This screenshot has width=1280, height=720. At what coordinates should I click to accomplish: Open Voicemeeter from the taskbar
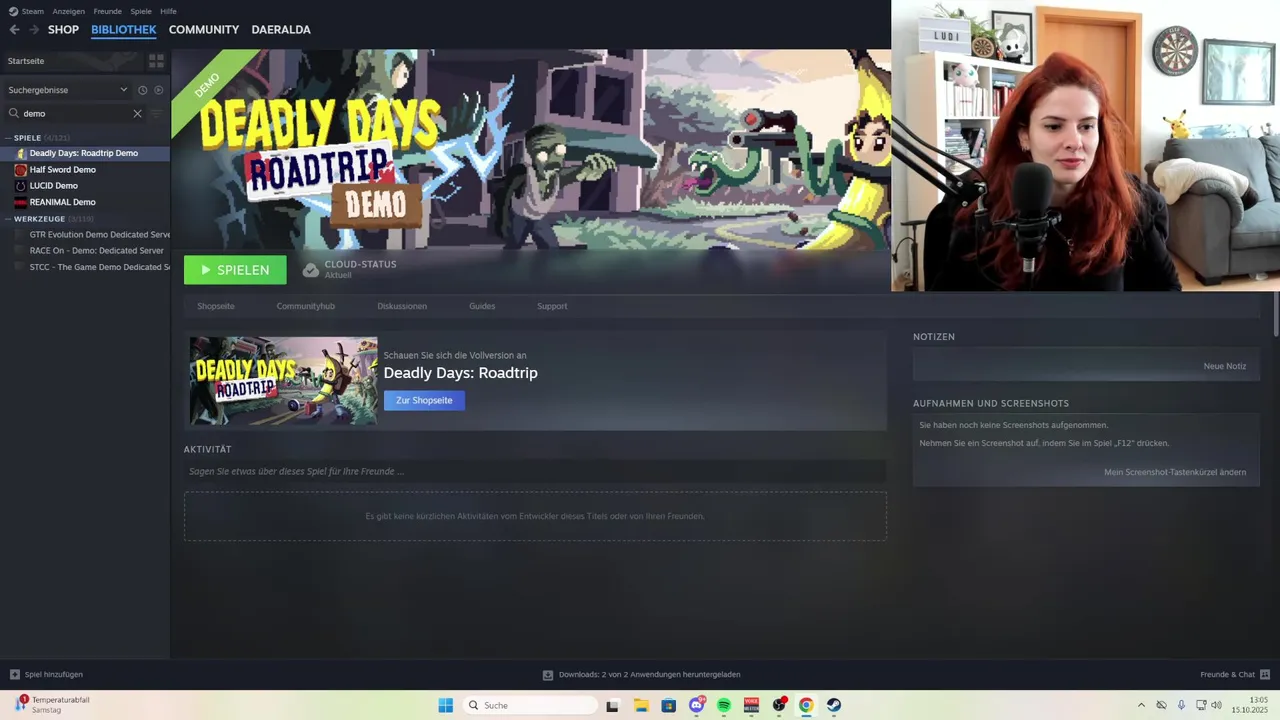(x=751, y=705)
